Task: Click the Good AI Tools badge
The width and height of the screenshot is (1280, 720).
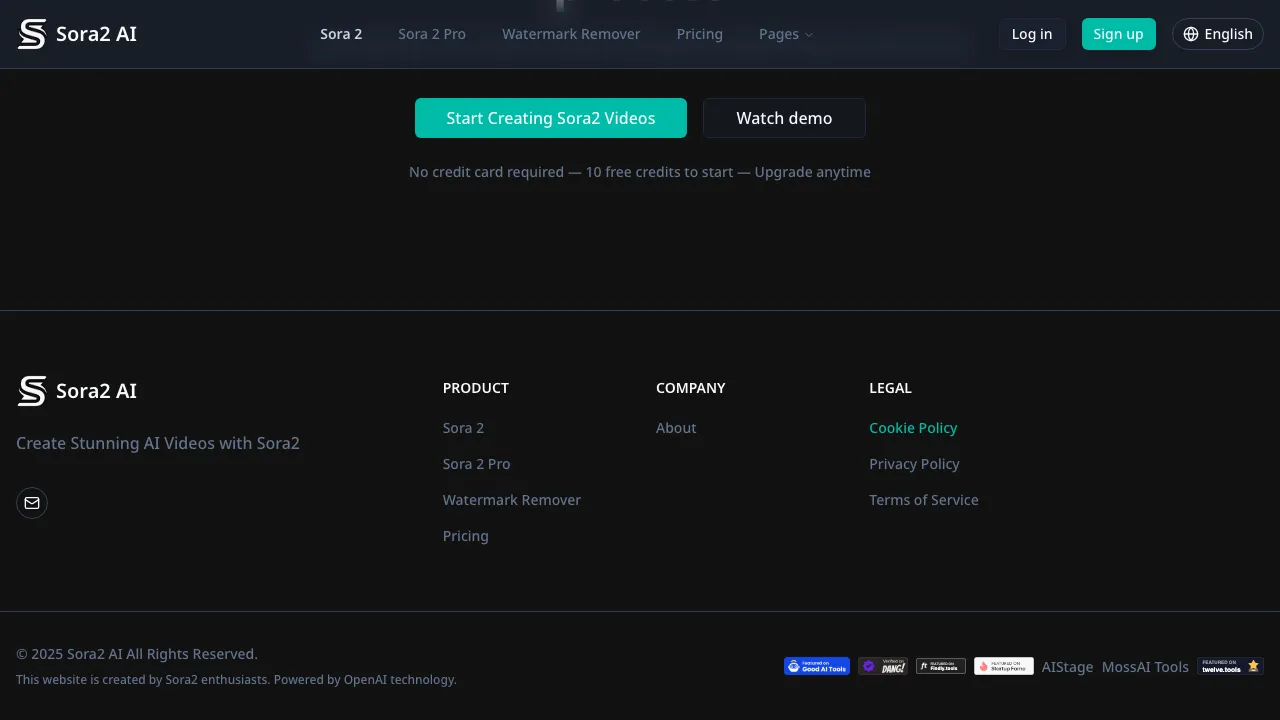Action: 816,666
